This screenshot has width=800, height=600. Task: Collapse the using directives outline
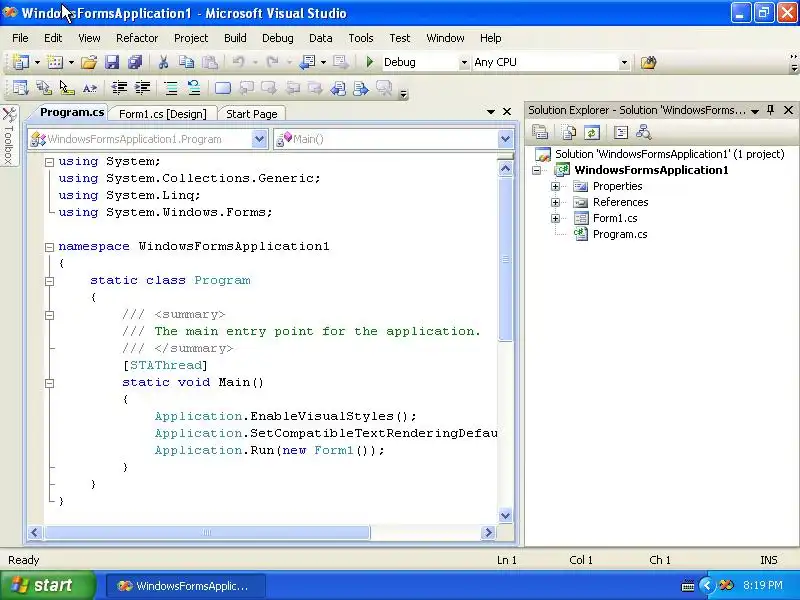pos(49,162)
